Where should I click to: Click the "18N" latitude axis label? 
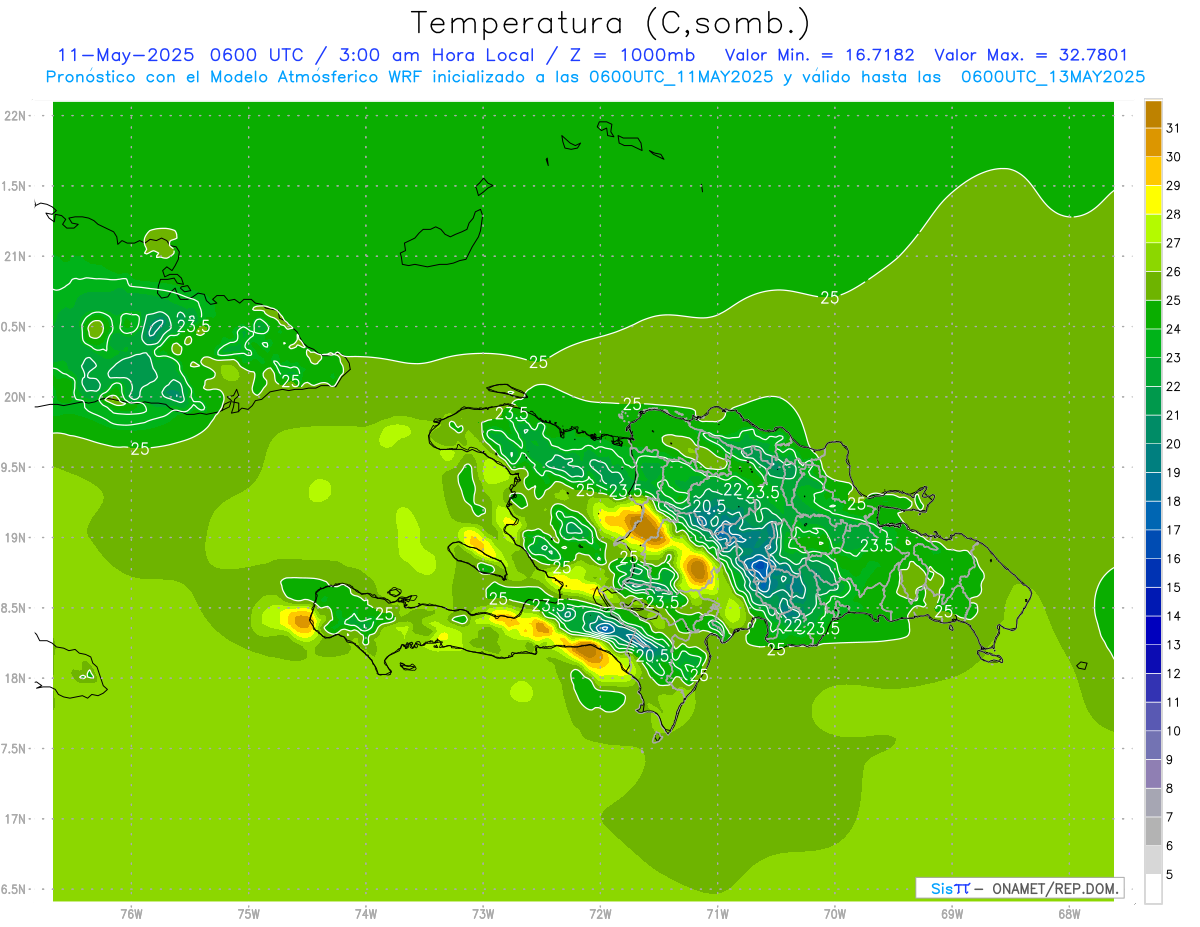tap(15, 678)
